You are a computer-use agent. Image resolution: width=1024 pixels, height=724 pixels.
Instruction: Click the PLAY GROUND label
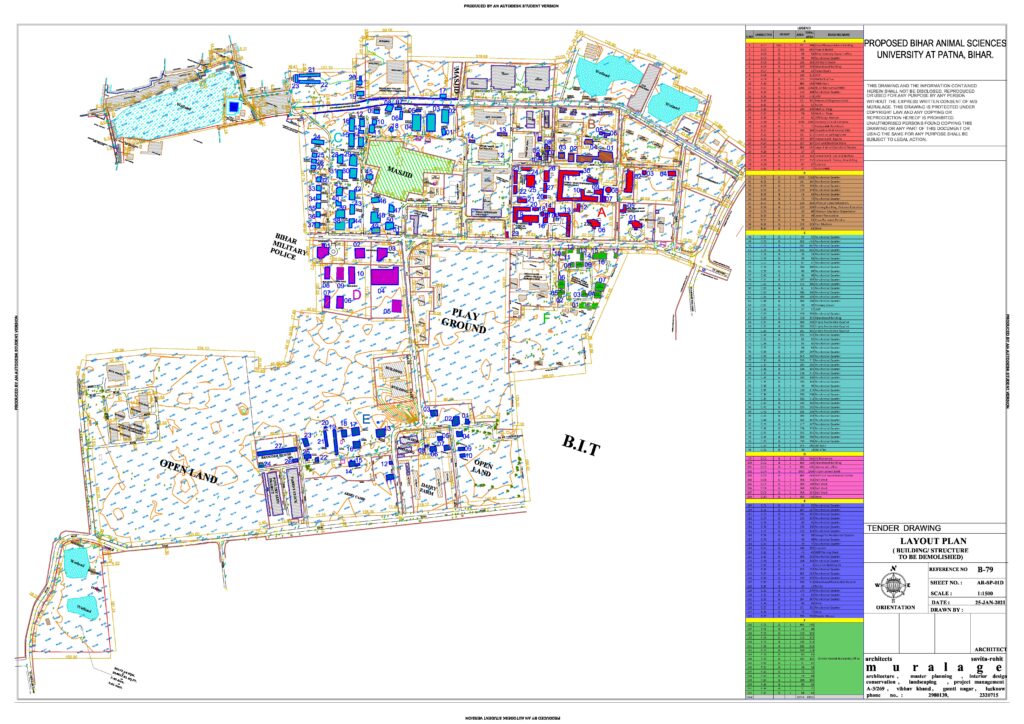point(463,321)
